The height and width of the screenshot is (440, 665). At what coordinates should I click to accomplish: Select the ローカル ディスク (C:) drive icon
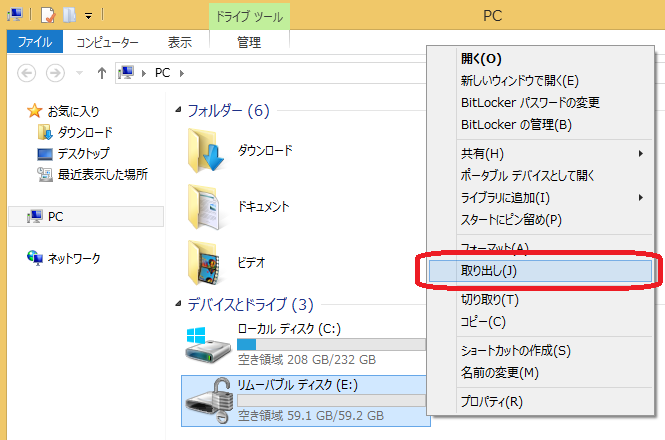click(208, 344)
